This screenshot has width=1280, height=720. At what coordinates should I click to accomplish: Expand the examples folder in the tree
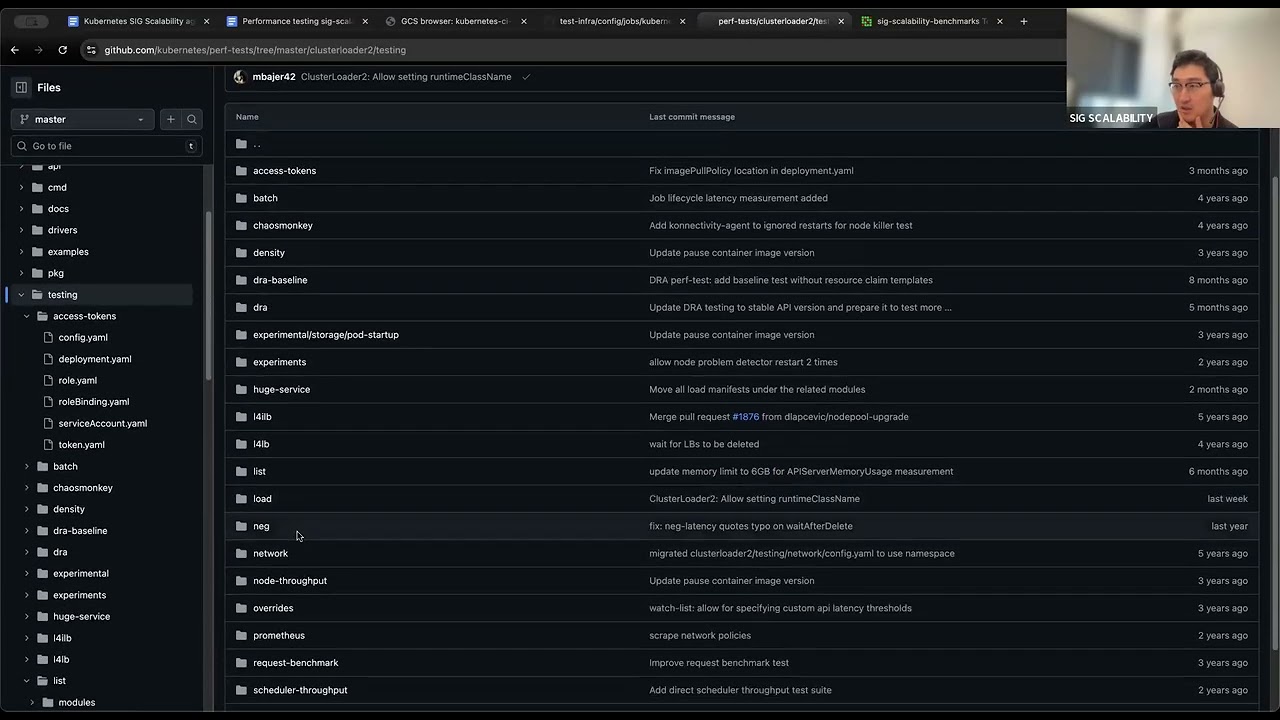tap(21, 252)
